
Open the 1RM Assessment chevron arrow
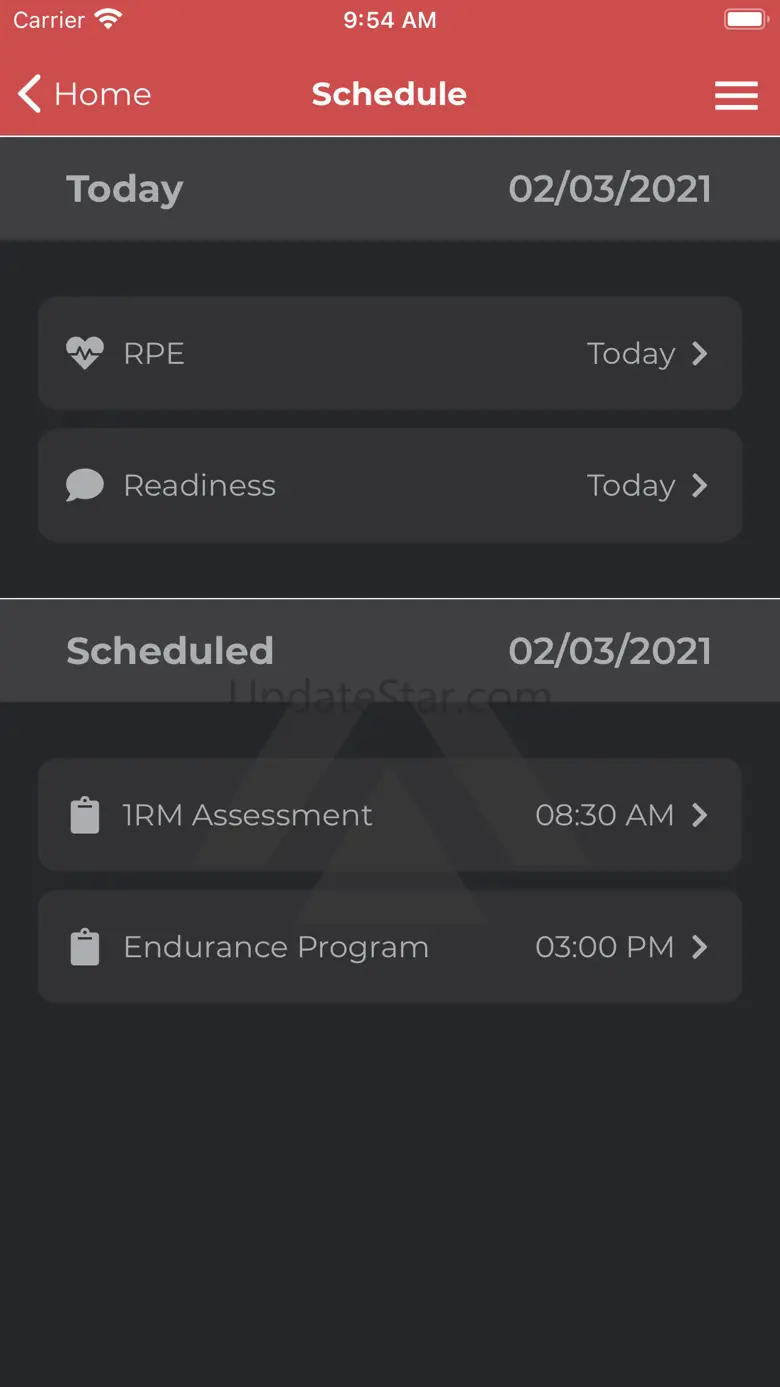click(x=700, y=815)
